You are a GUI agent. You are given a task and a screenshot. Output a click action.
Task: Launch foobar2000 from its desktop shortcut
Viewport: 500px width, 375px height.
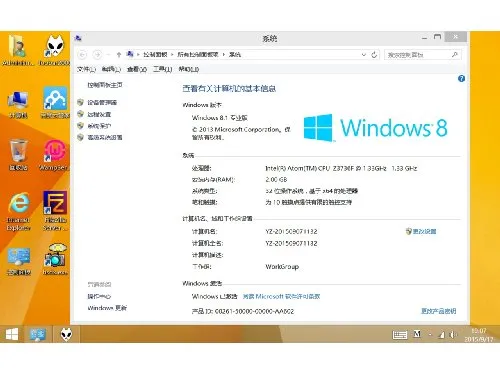[55, 50]
